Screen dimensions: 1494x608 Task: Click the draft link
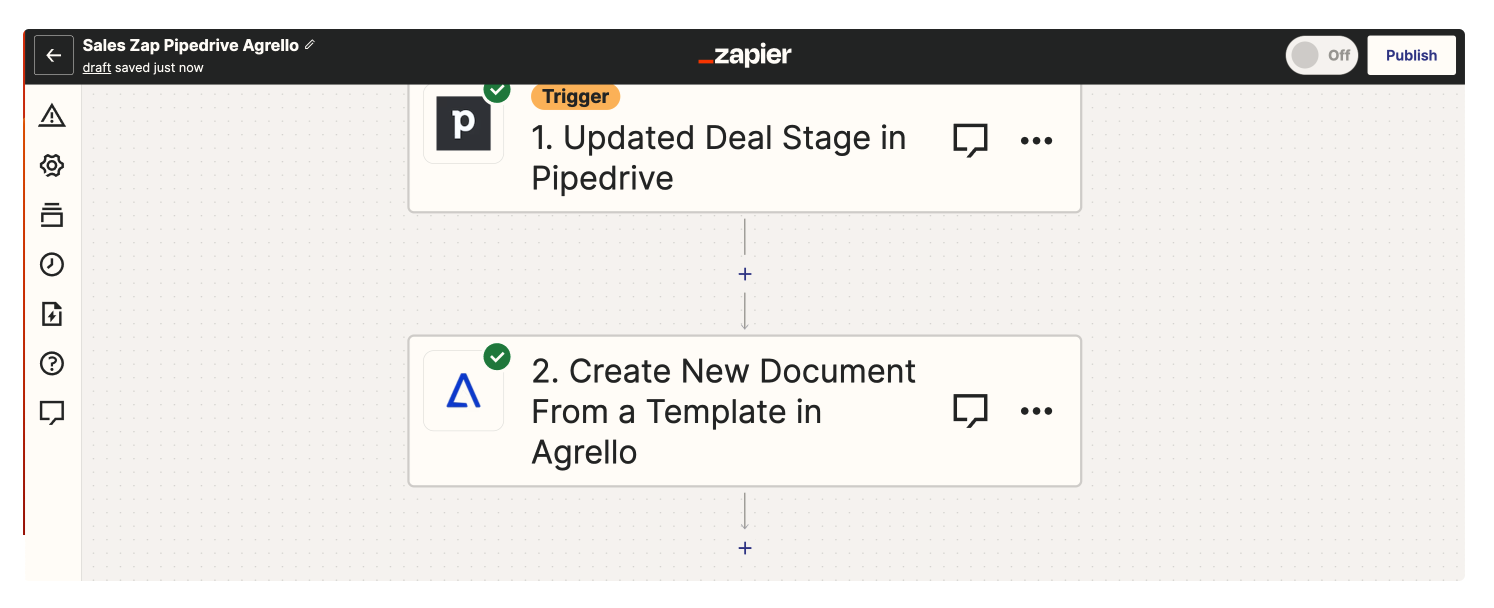pyautogui.click(x=96, y=68)
